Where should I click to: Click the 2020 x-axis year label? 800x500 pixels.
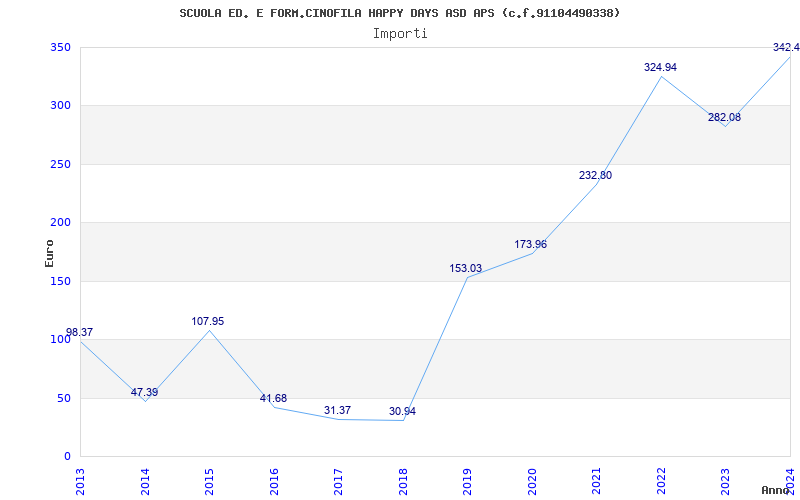click(x=533, y=481)
